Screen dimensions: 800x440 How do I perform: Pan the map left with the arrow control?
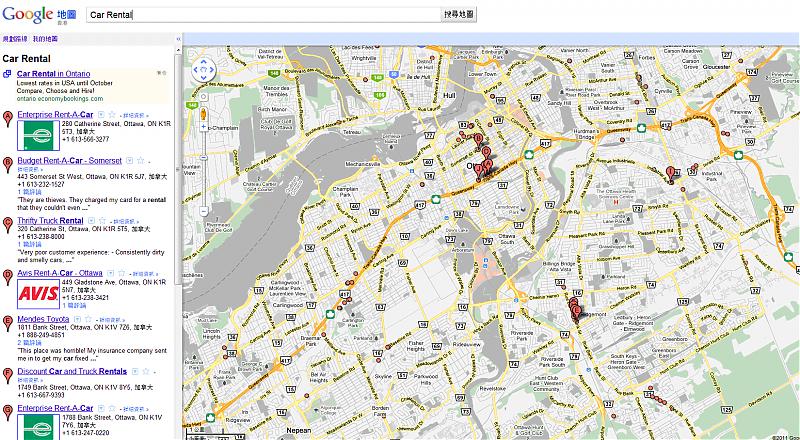point(196,70)
